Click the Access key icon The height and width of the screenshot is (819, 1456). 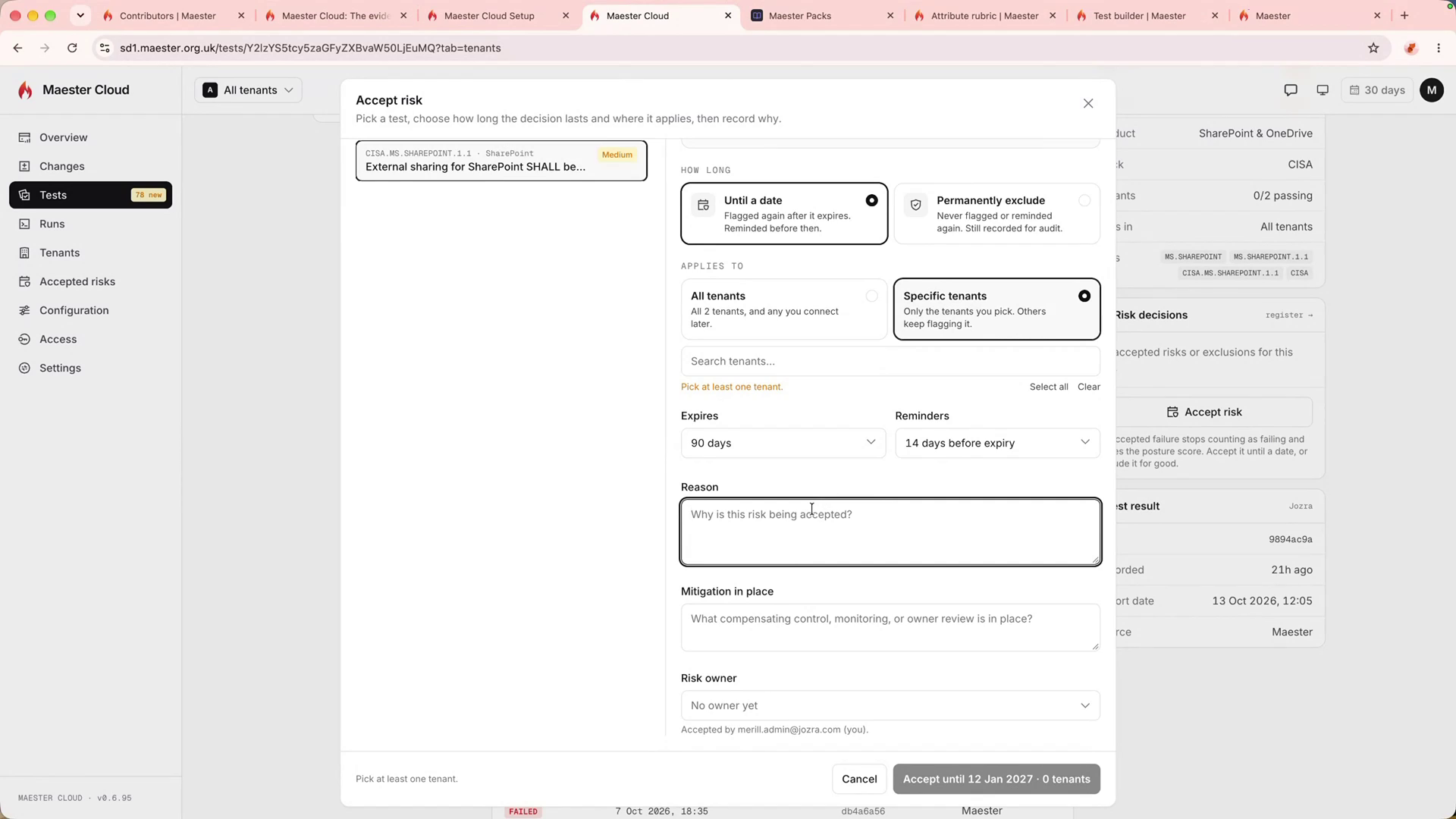24,339
